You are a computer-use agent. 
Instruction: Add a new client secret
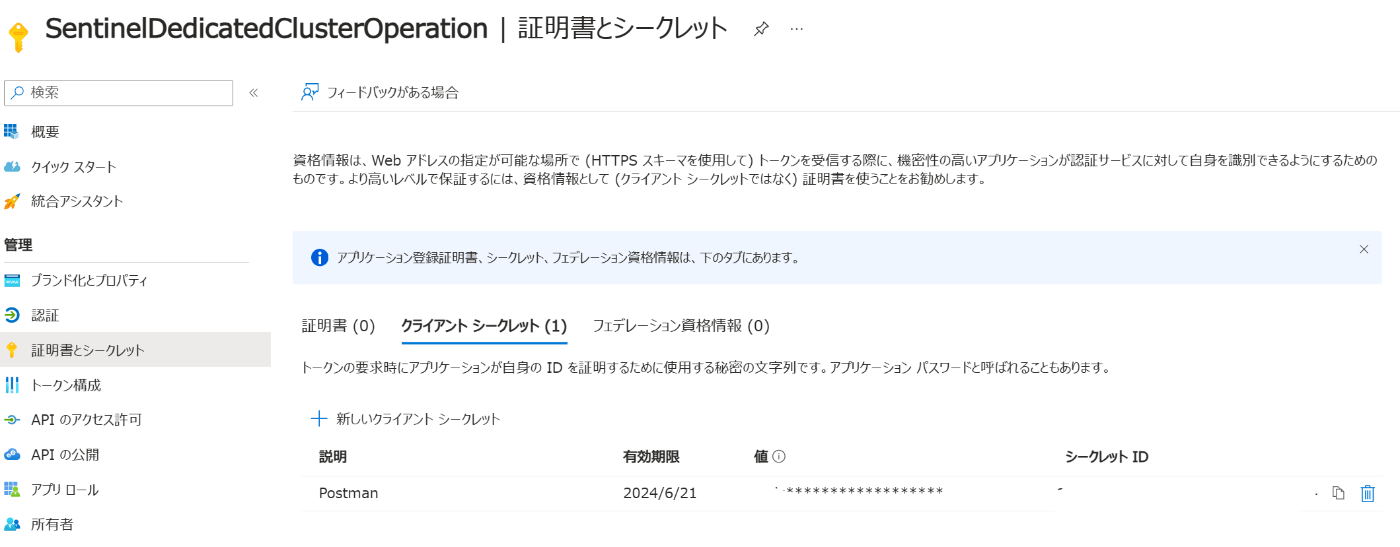point(406,419)
